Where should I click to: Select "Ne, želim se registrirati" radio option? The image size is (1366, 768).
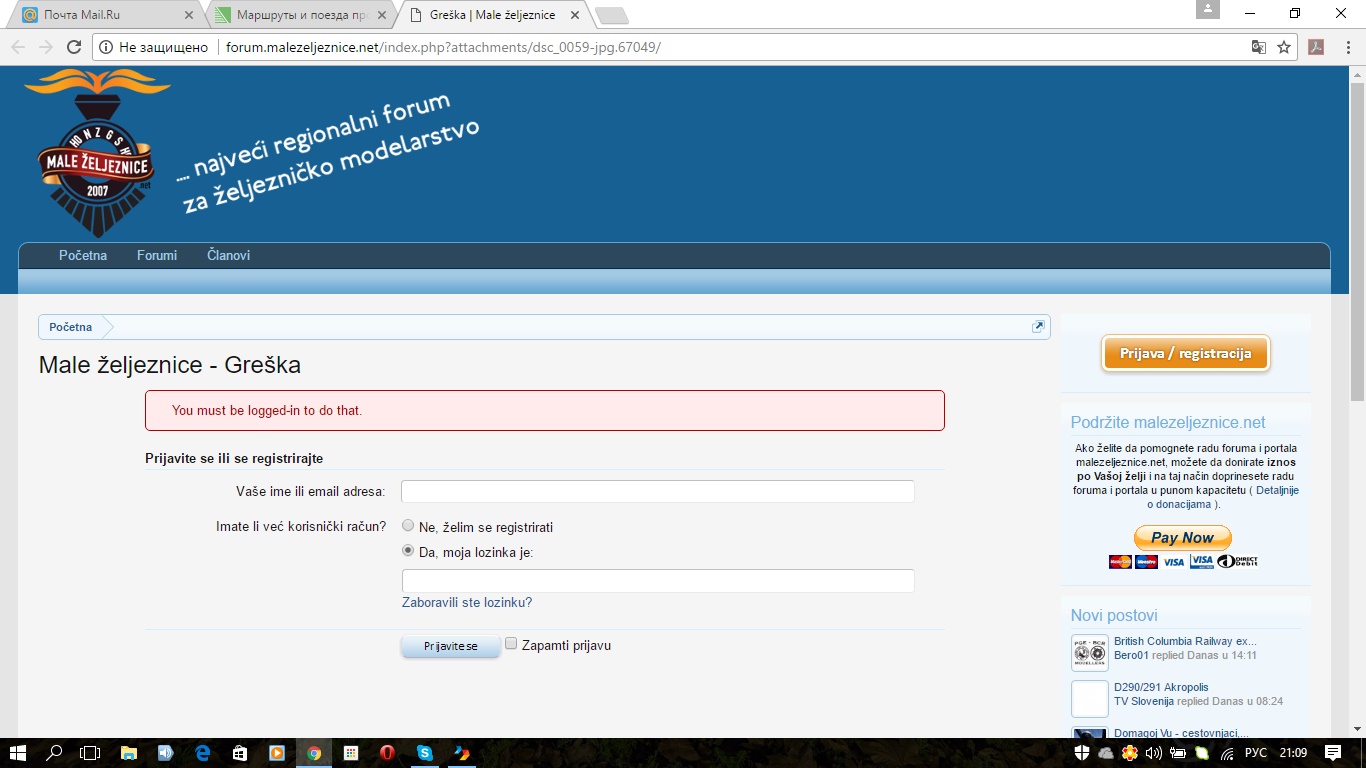coord(408,526)
